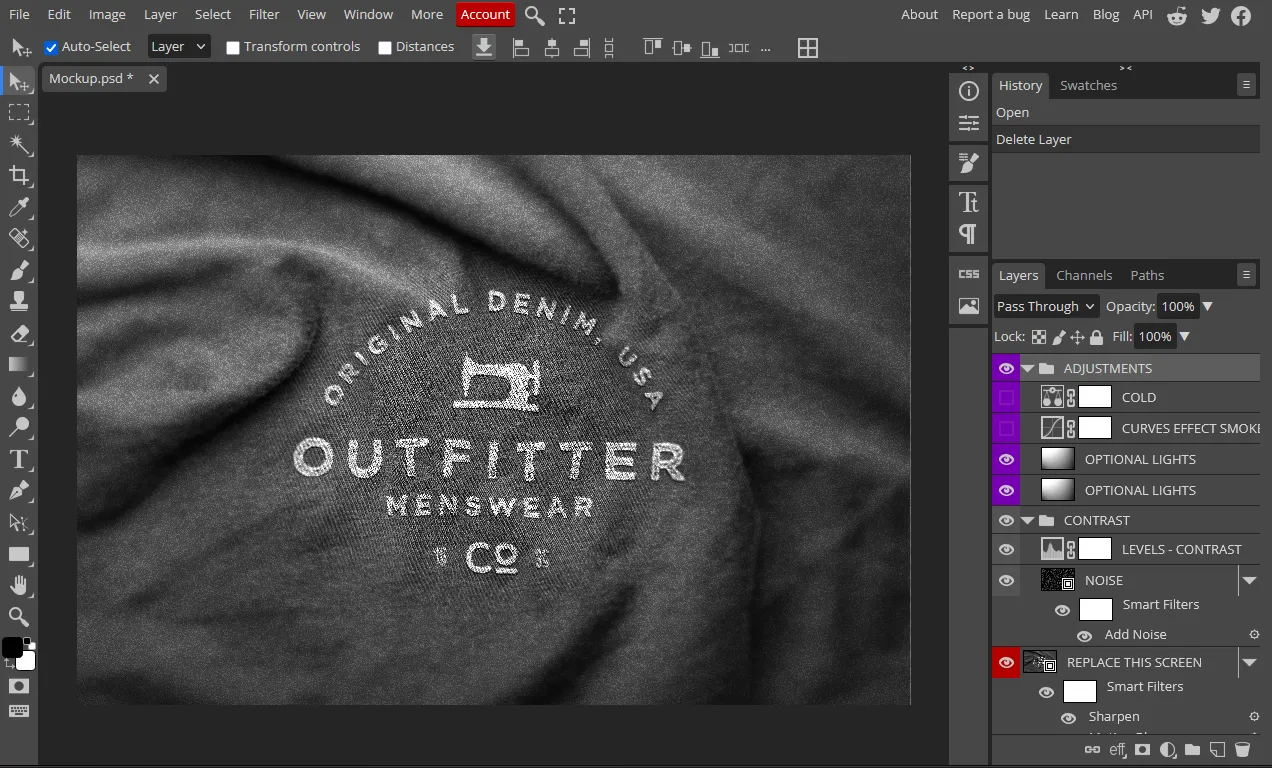The image size is (1272, 768).
Task: Toggle Quick Mask mode
Action: [x=19, y=686]
